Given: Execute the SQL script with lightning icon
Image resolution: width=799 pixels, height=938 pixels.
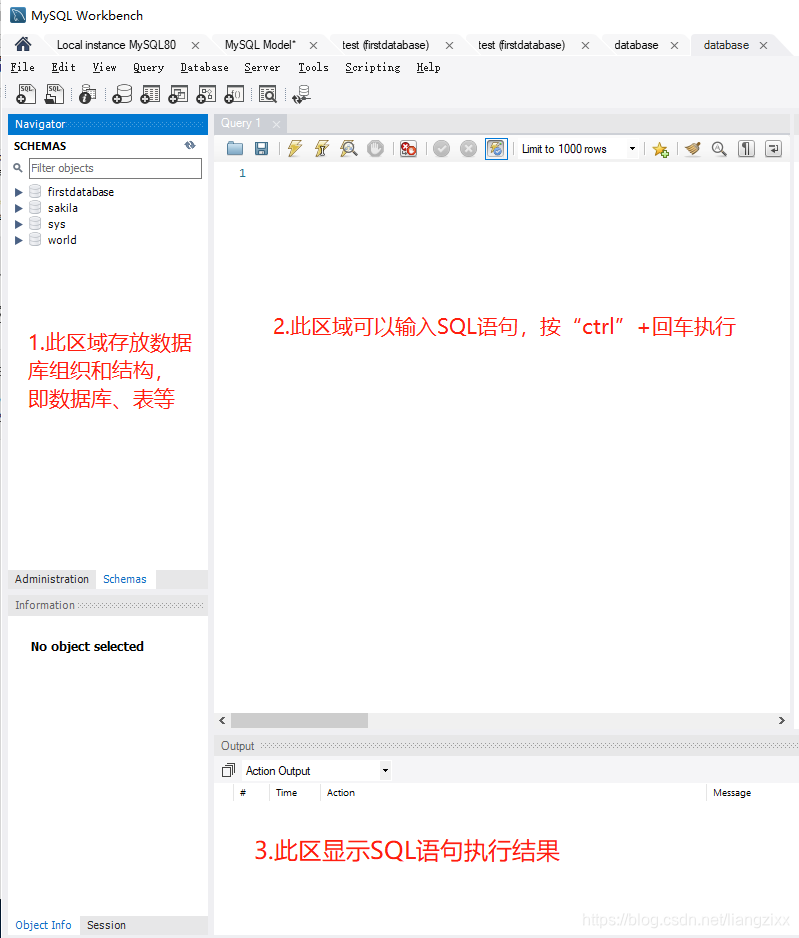Looking at the screenshot, I should click(x=295, y=148).
